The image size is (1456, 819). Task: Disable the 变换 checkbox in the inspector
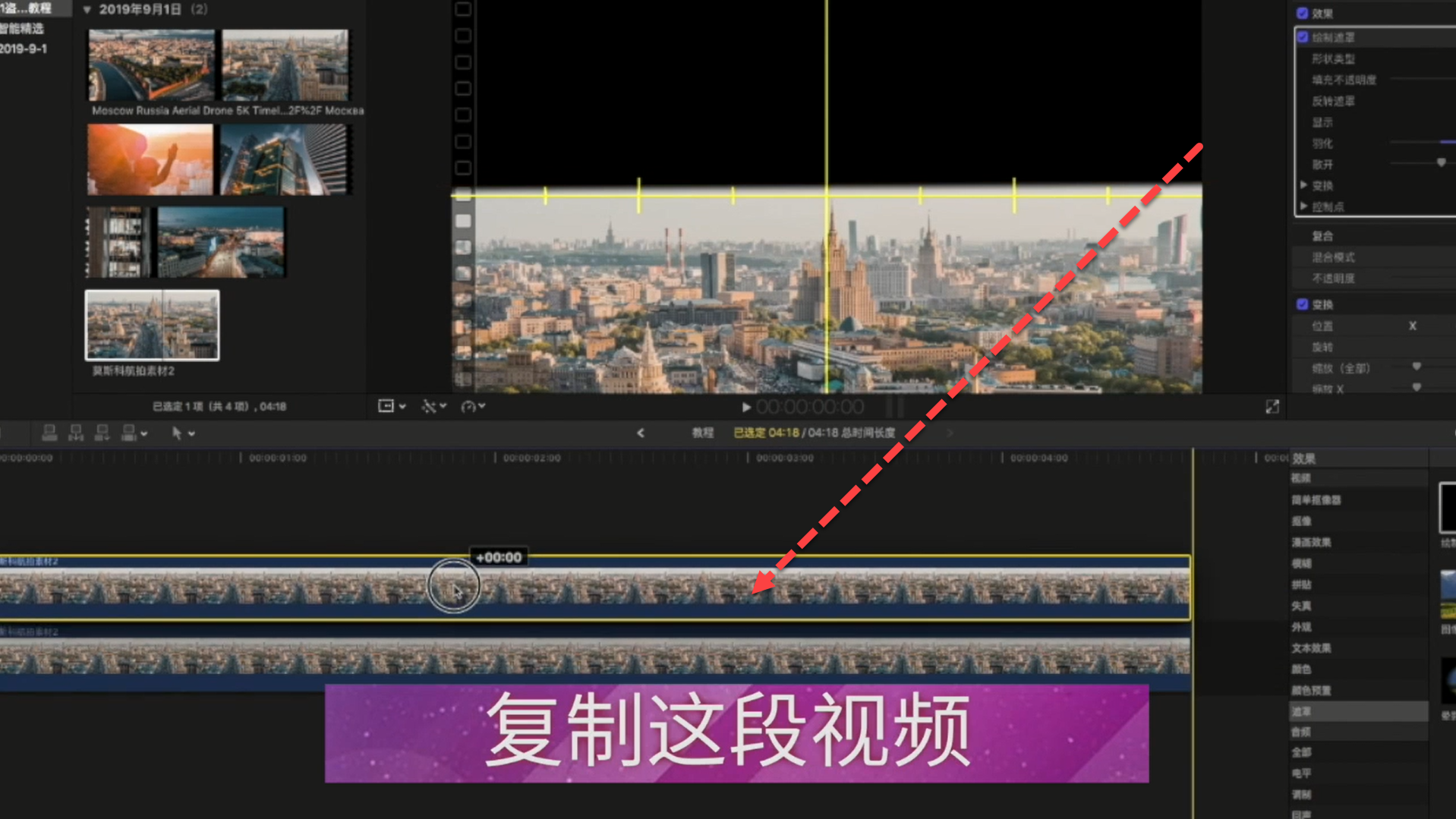pyautogui.click(x=1301, y=303)
